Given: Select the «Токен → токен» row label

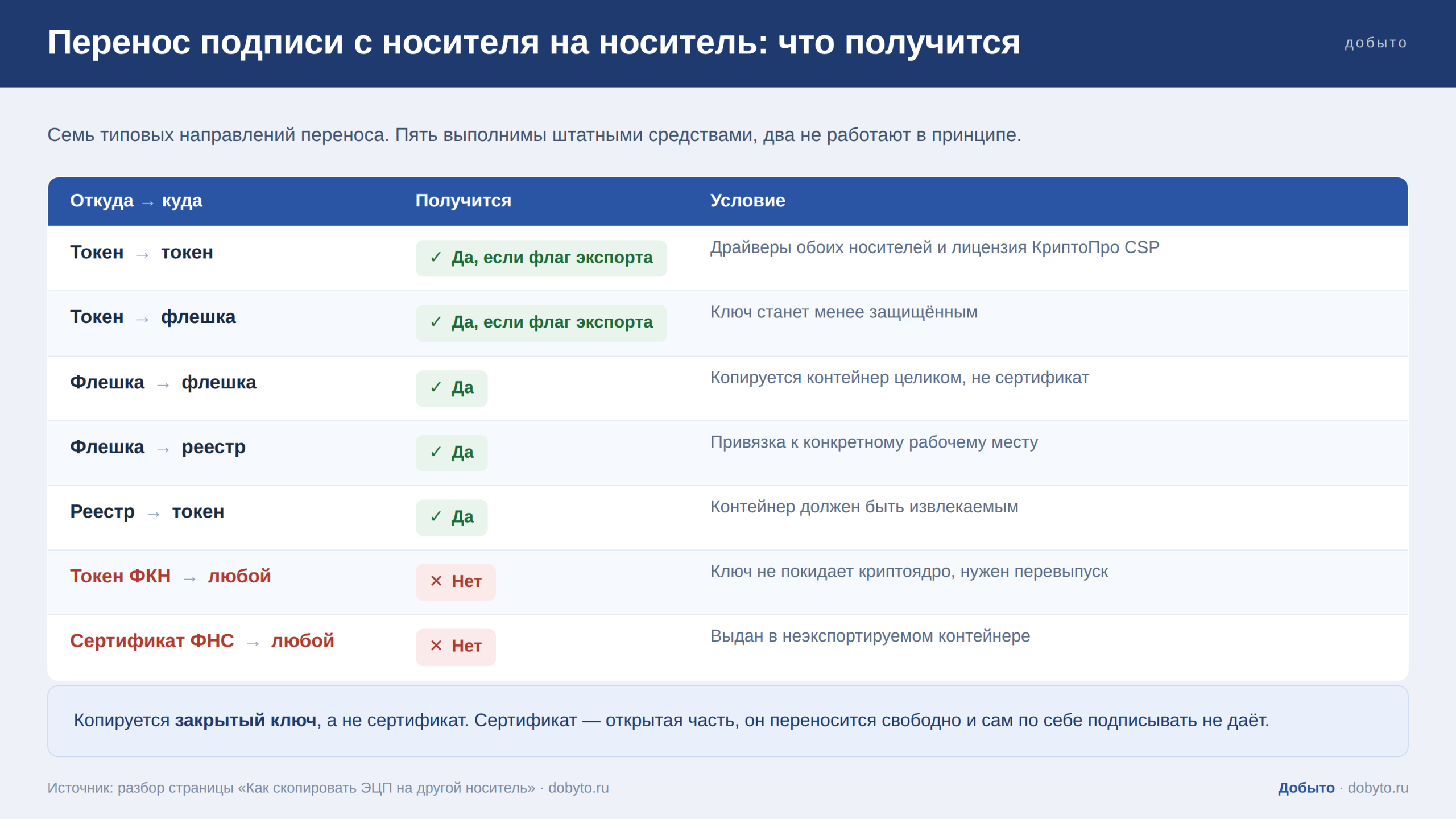Looking at the screenshot, I should [x=142, y=253].
